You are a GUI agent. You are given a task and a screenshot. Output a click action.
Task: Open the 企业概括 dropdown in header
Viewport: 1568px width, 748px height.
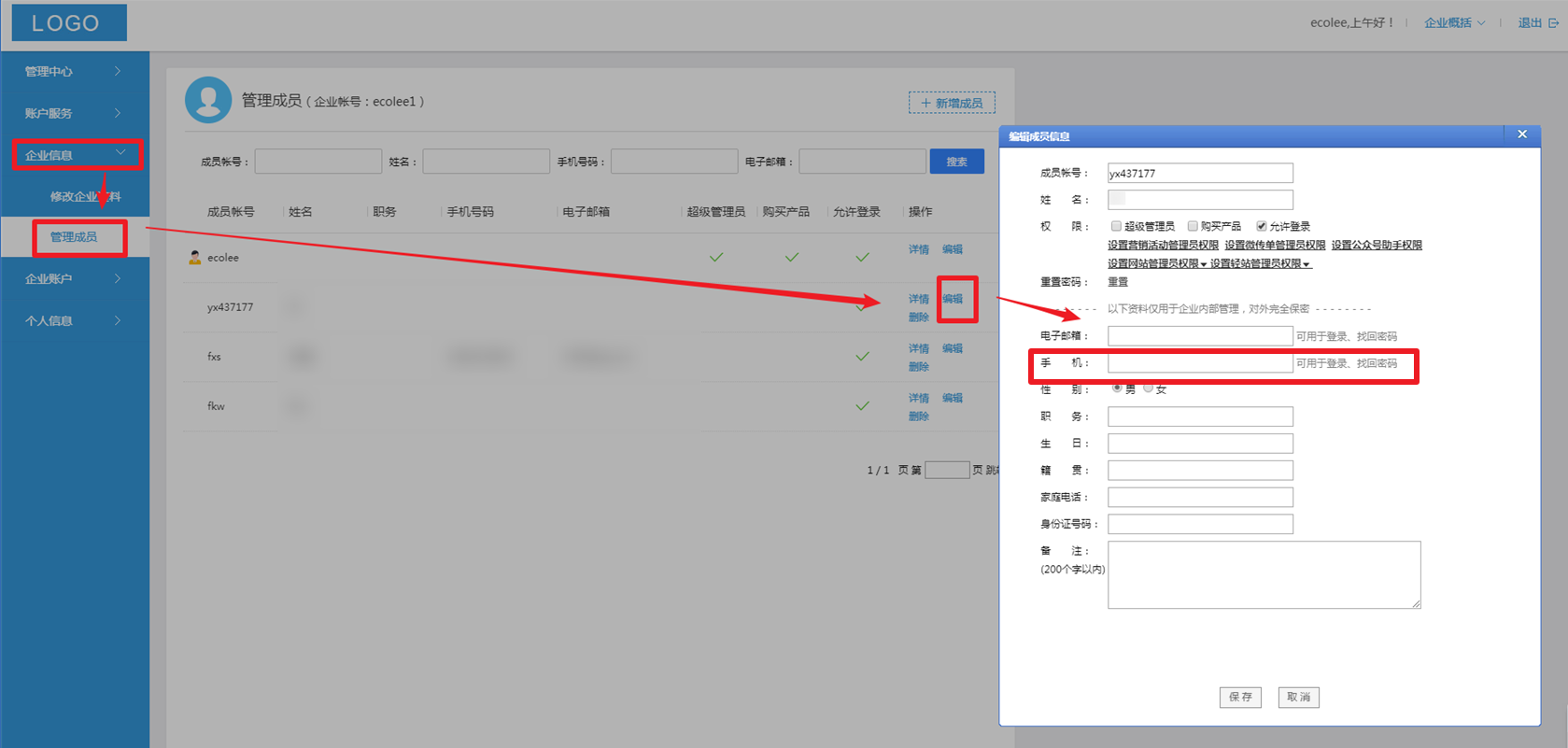1454,23
